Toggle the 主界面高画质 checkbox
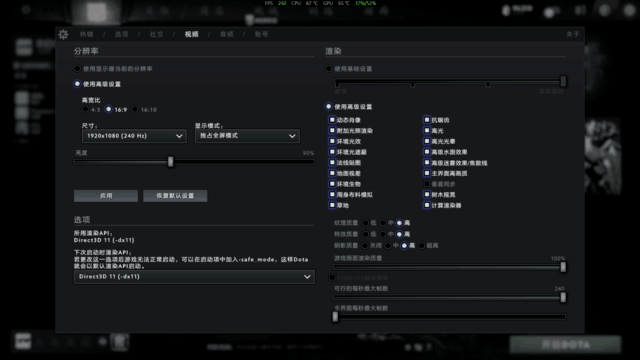 [x=427, y=173]
